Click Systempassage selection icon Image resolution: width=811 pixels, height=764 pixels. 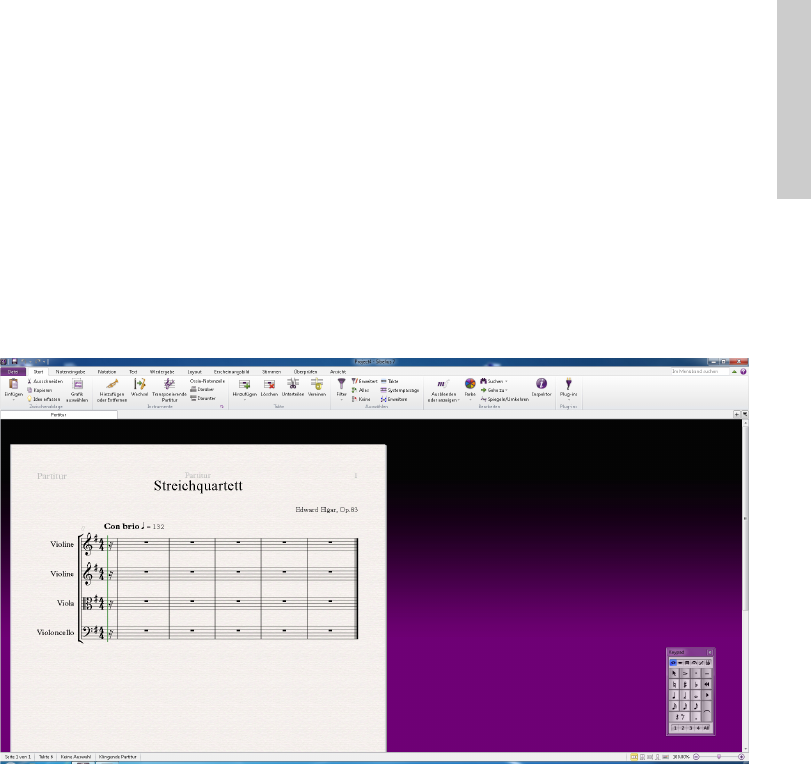[x=383, y=390]
